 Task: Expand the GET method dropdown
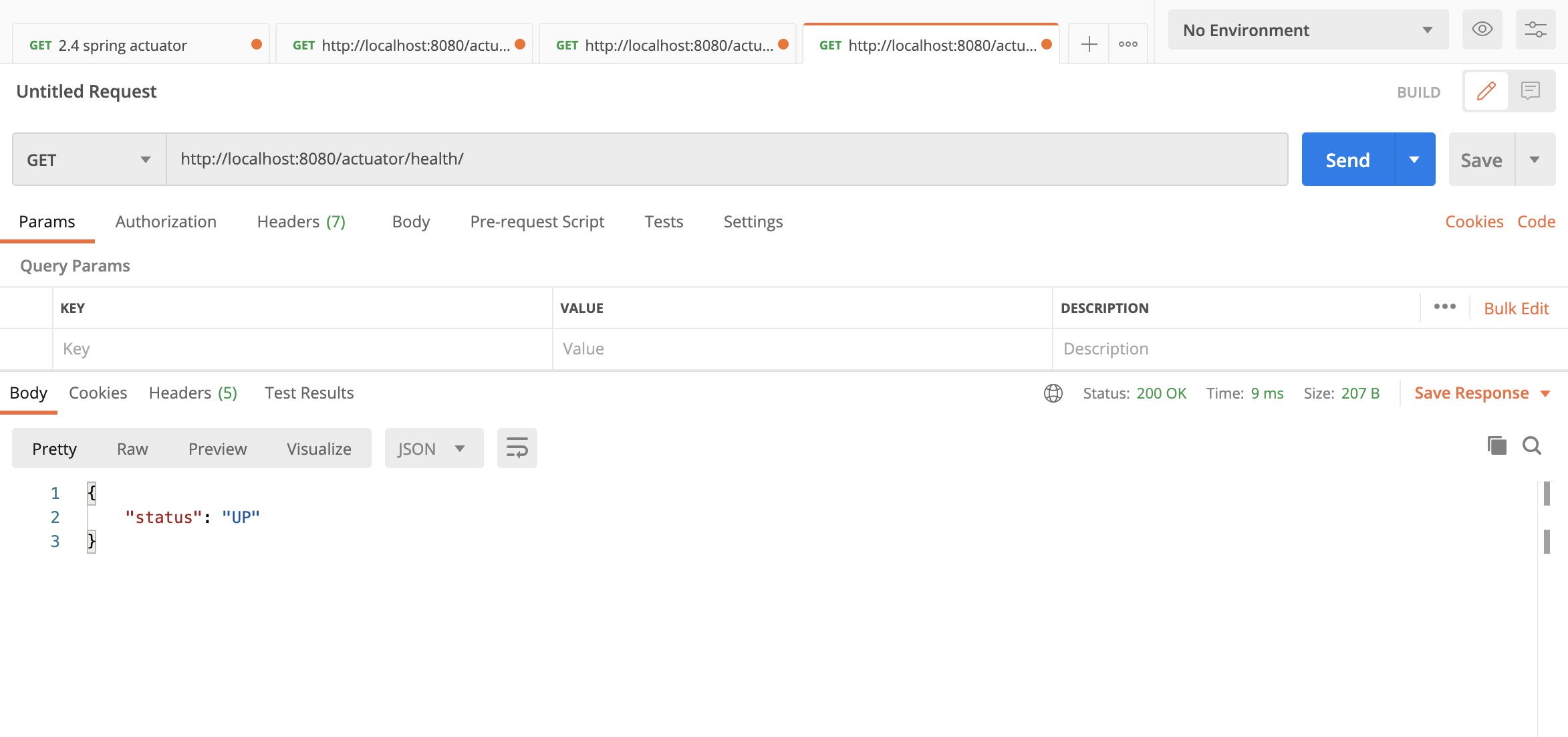[x=89, y=160]
